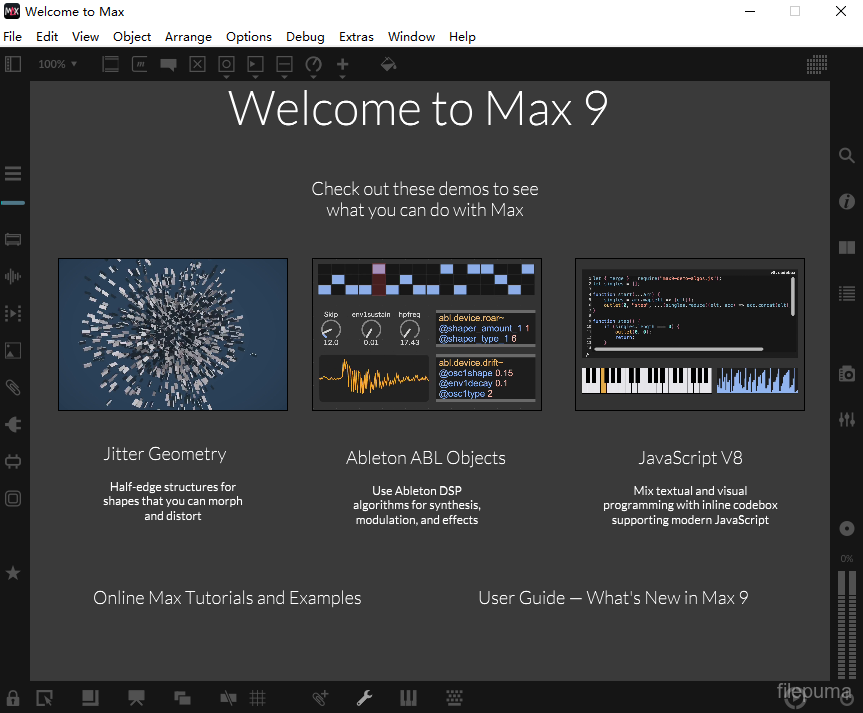Open the calendar grid icon at top right
This screenshot has height=713, width=863.
click(x=817, y=64)
